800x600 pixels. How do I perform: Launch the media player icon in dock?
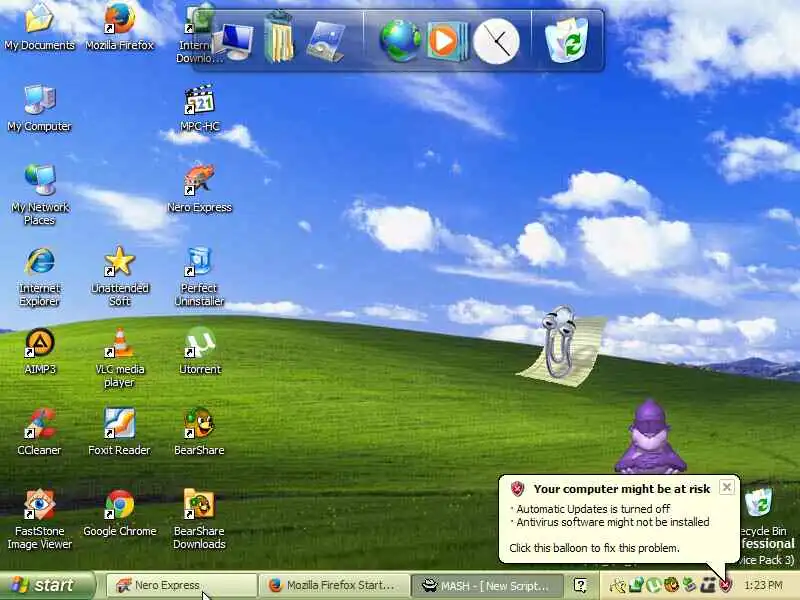(x=446, y=41)
